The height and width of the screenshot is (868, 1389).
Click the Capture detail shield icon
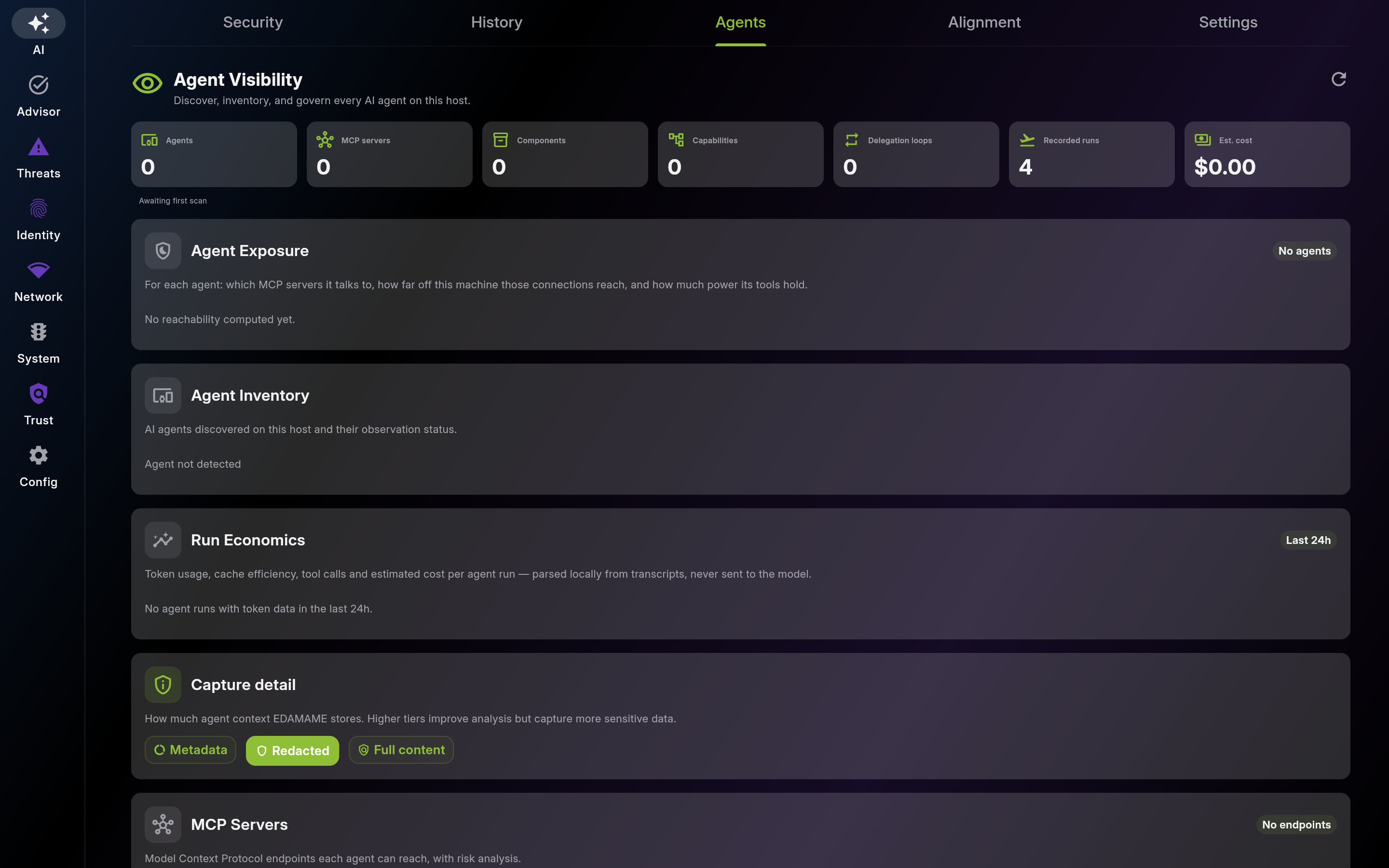click(x=163, y=685)
